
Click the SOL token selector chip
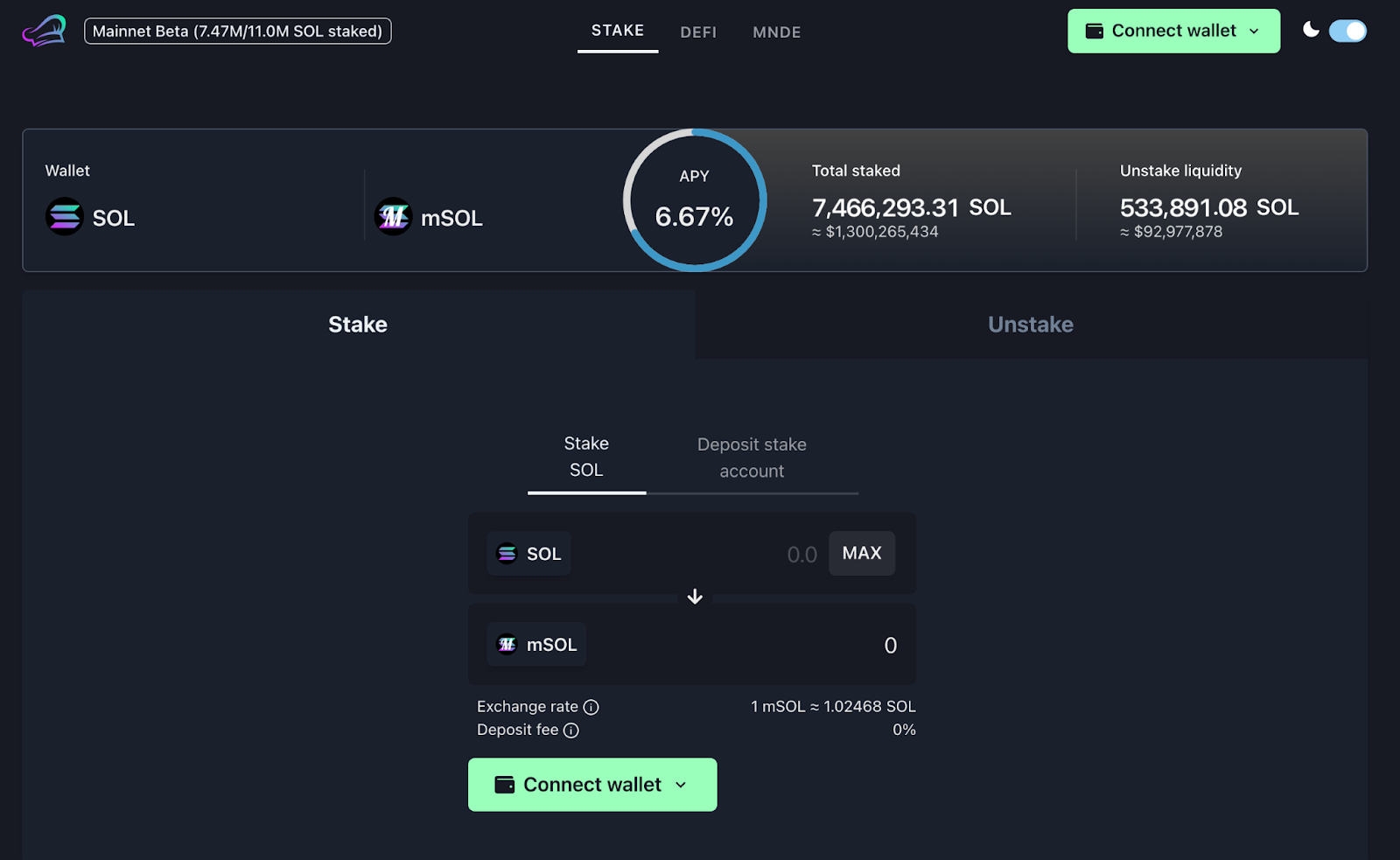pyautogui.click(x=529, y=553)
